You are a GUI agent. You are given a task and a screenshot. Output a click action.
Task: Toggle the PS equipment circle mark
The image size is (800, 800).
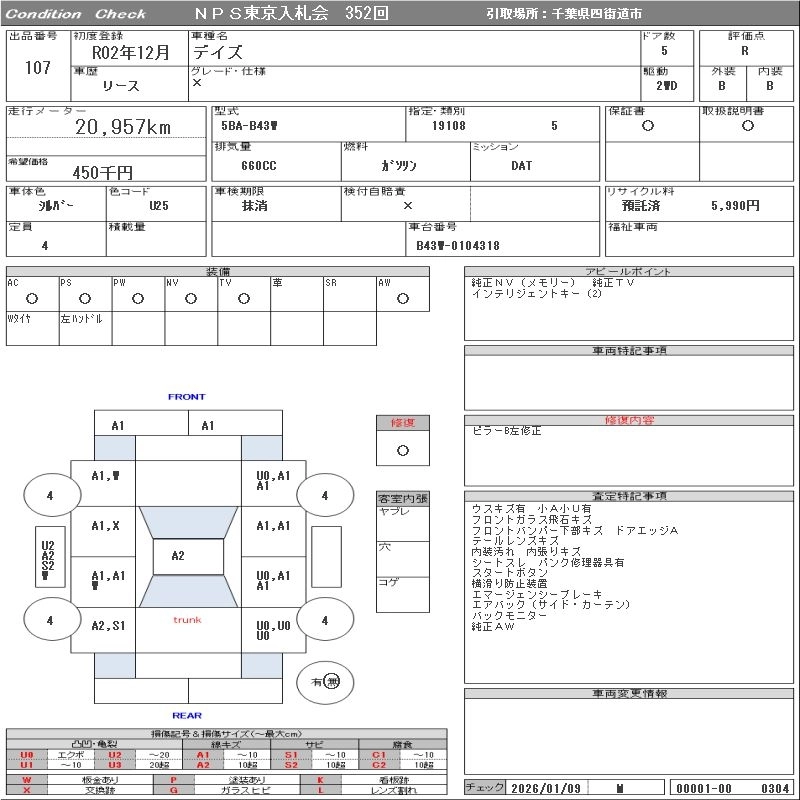tap(84, 298)
